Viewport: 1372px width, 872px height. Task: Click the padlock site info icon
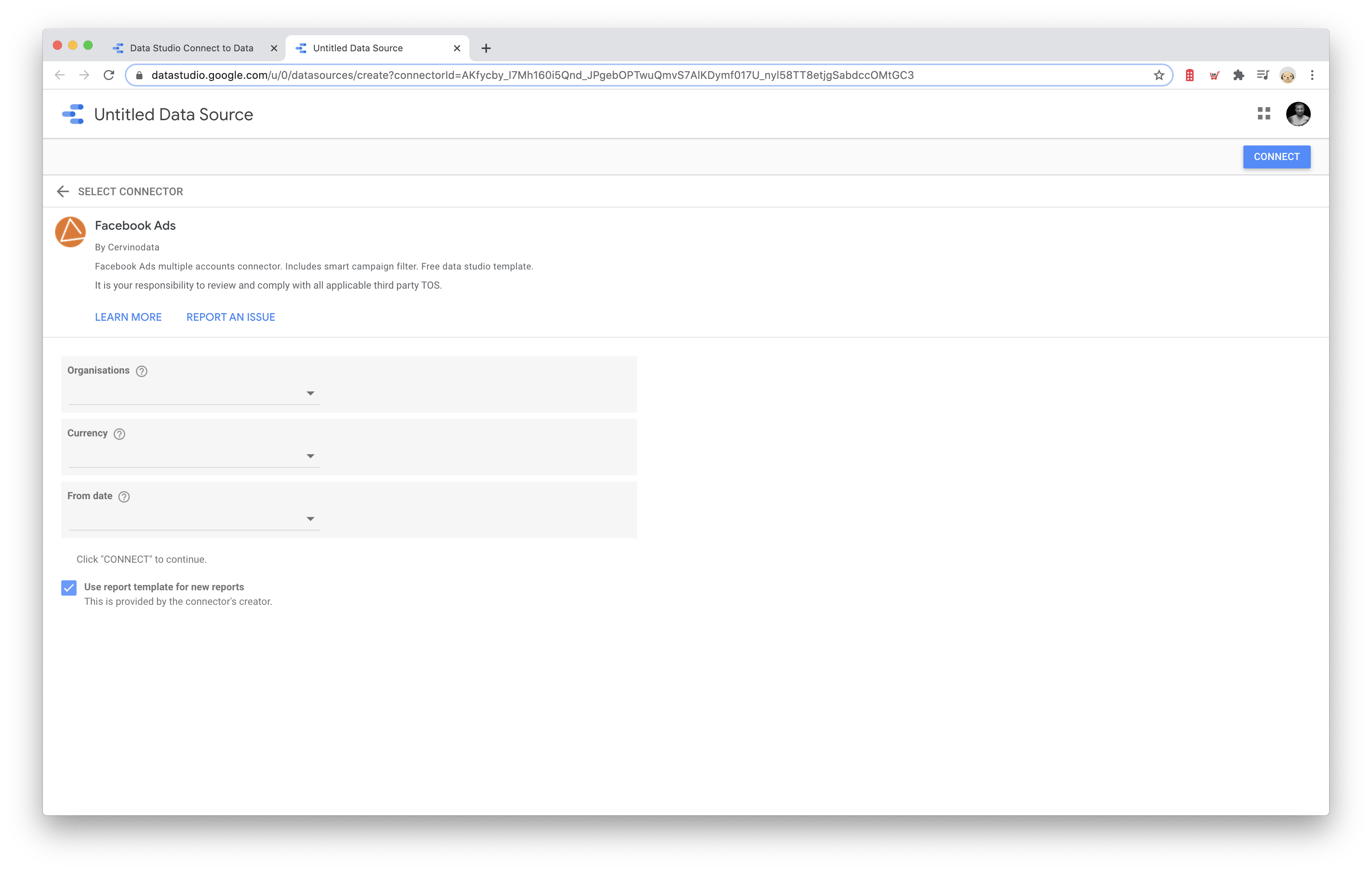[139, 75]
